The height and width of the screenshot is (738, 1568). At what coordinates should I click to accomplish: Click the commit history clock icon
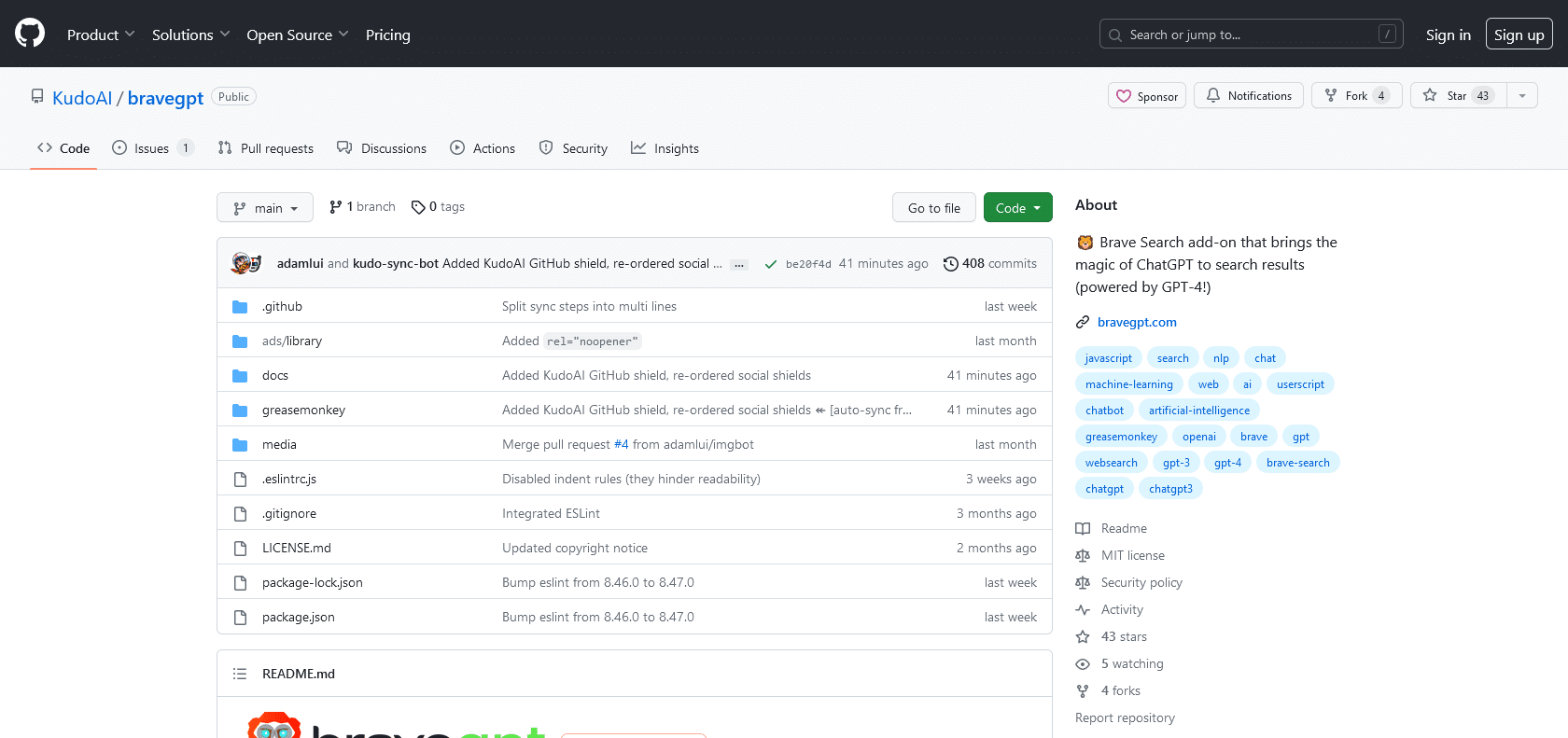950,264
